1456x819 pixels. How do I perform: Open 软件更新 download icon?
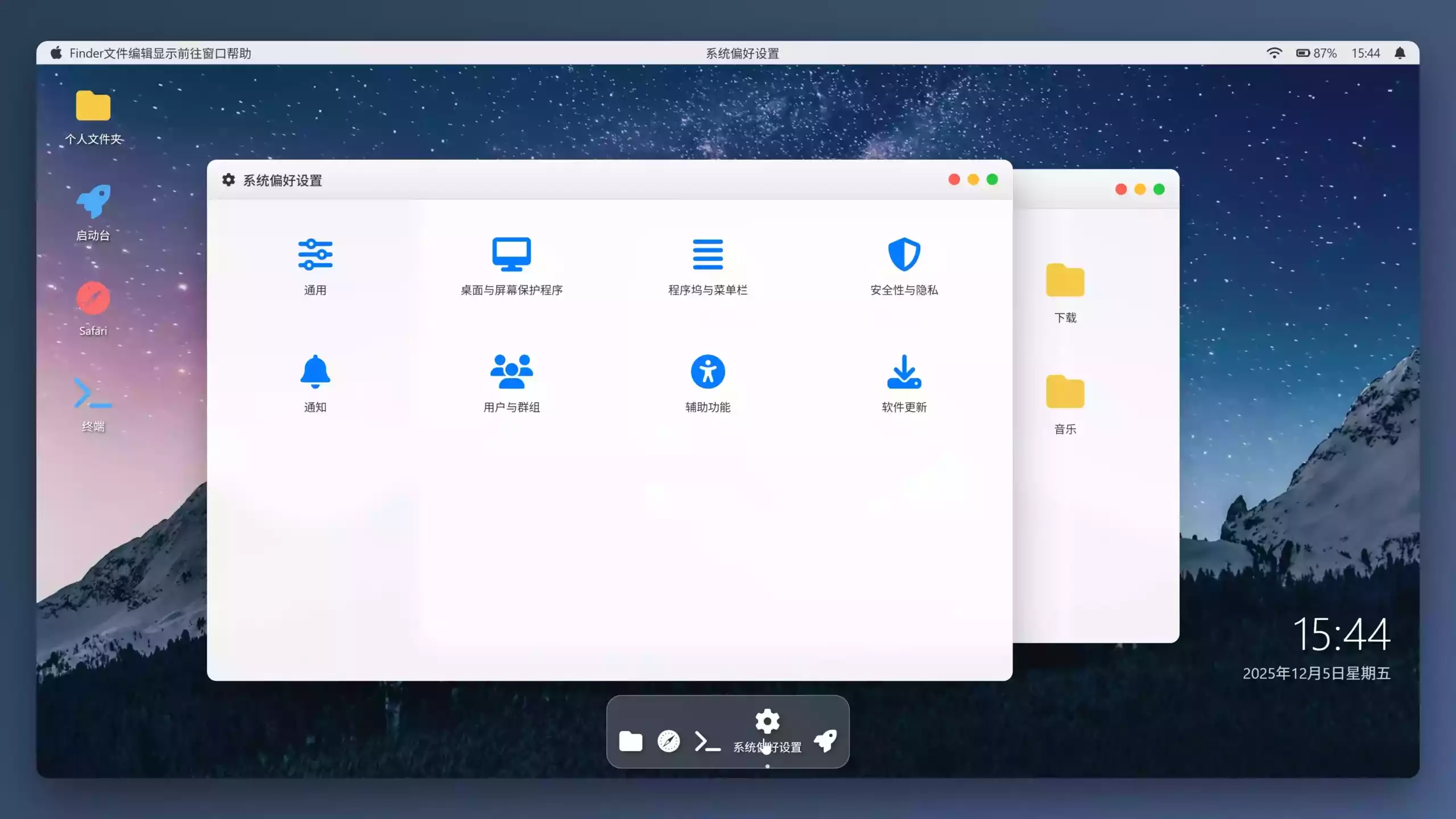904,371
